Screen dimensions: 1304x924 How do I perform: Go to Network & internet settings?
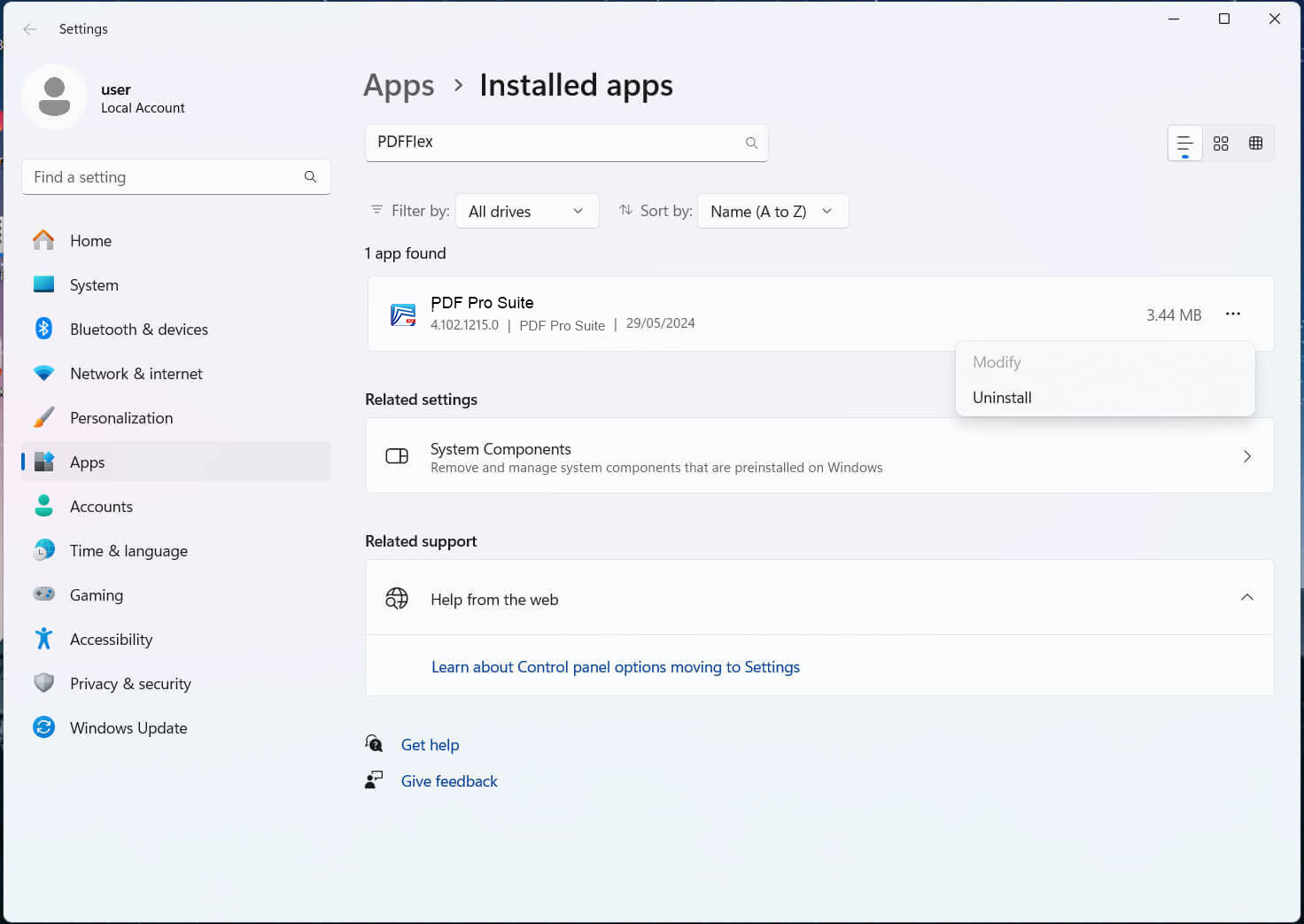(176, 374)
